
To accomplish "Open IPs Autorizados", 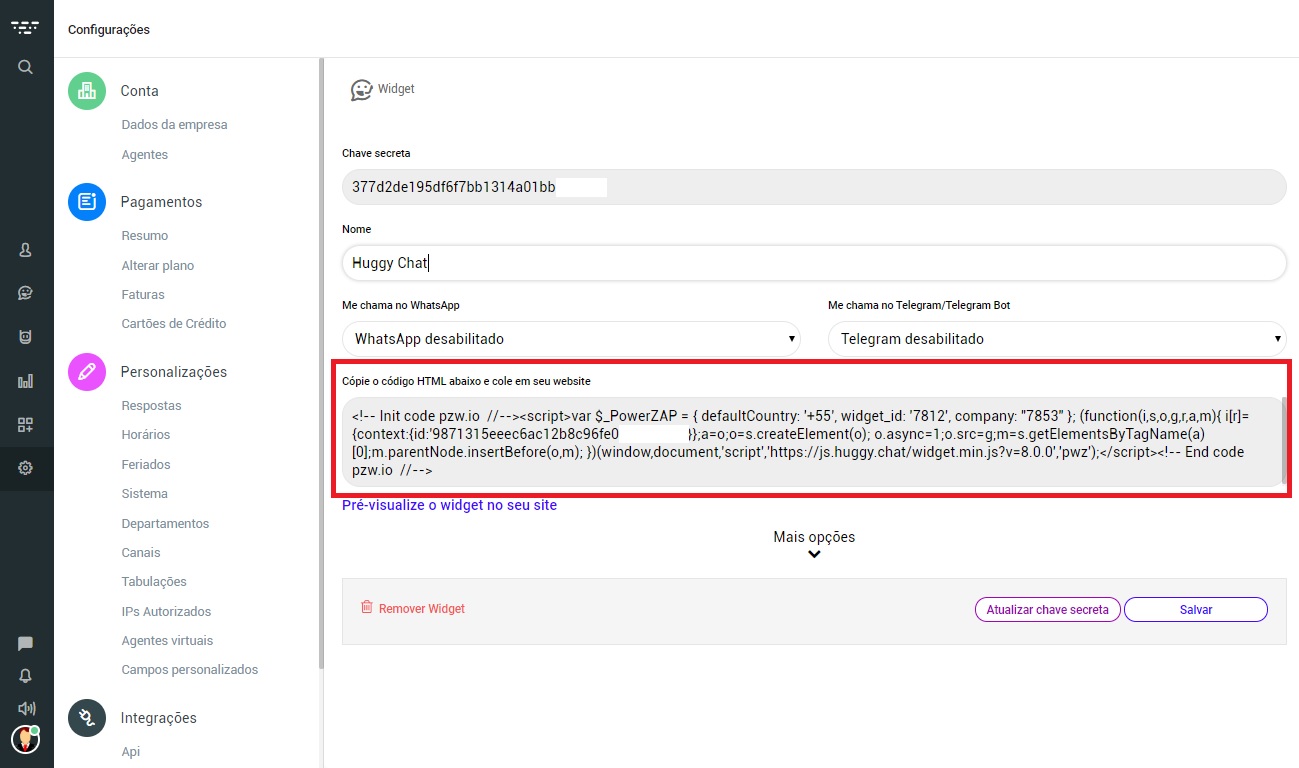I will tap(166, 612).
